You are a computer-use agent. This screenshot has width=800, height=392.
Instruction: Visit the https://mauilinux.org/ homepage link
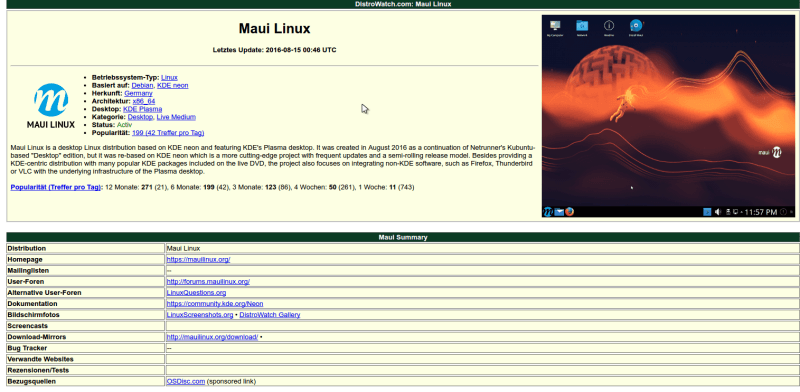tap(198, 259)
